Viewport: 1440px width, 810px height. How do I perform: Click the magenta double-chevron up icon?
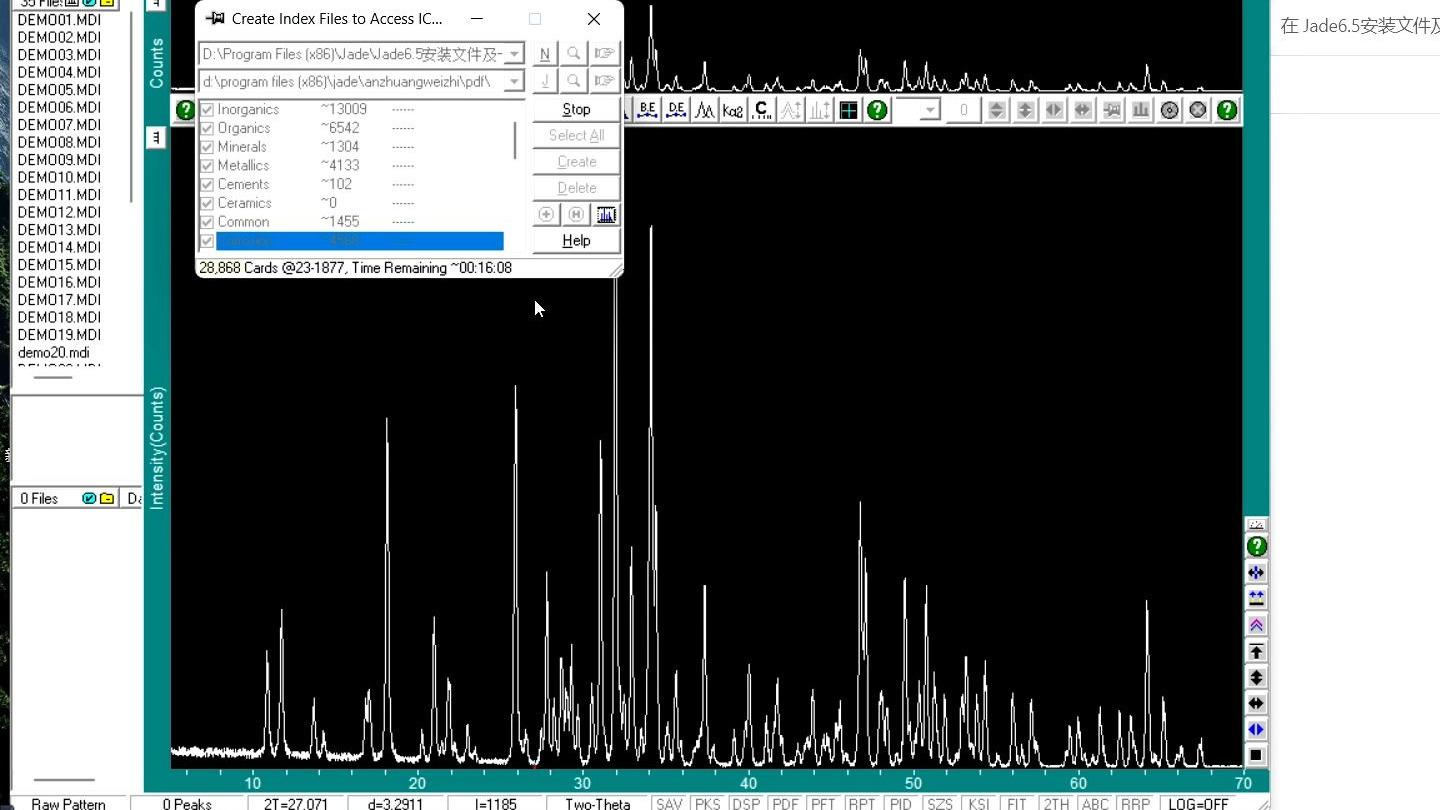click(x=1257, y=625)
